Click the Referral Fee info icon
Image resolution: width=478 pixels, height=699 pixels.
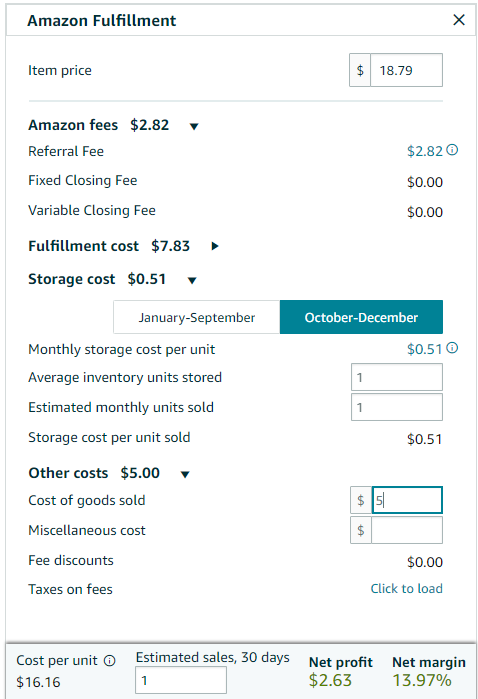[452, 150]
